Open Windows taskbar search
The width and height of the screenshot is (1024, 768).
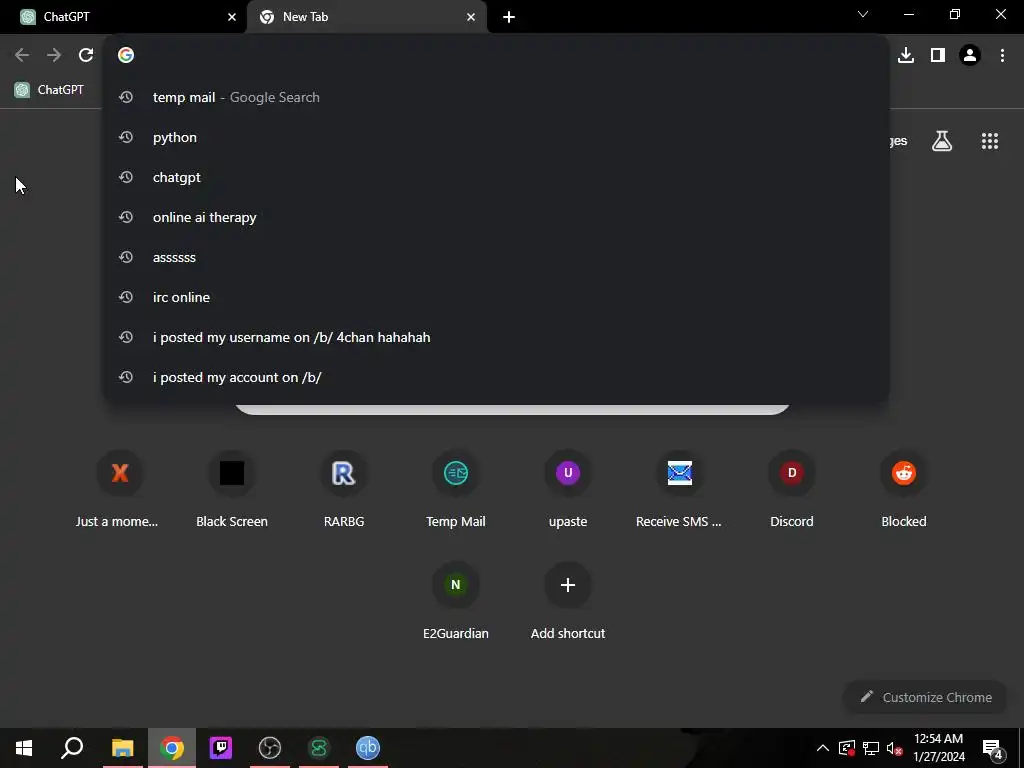[72, 748]
